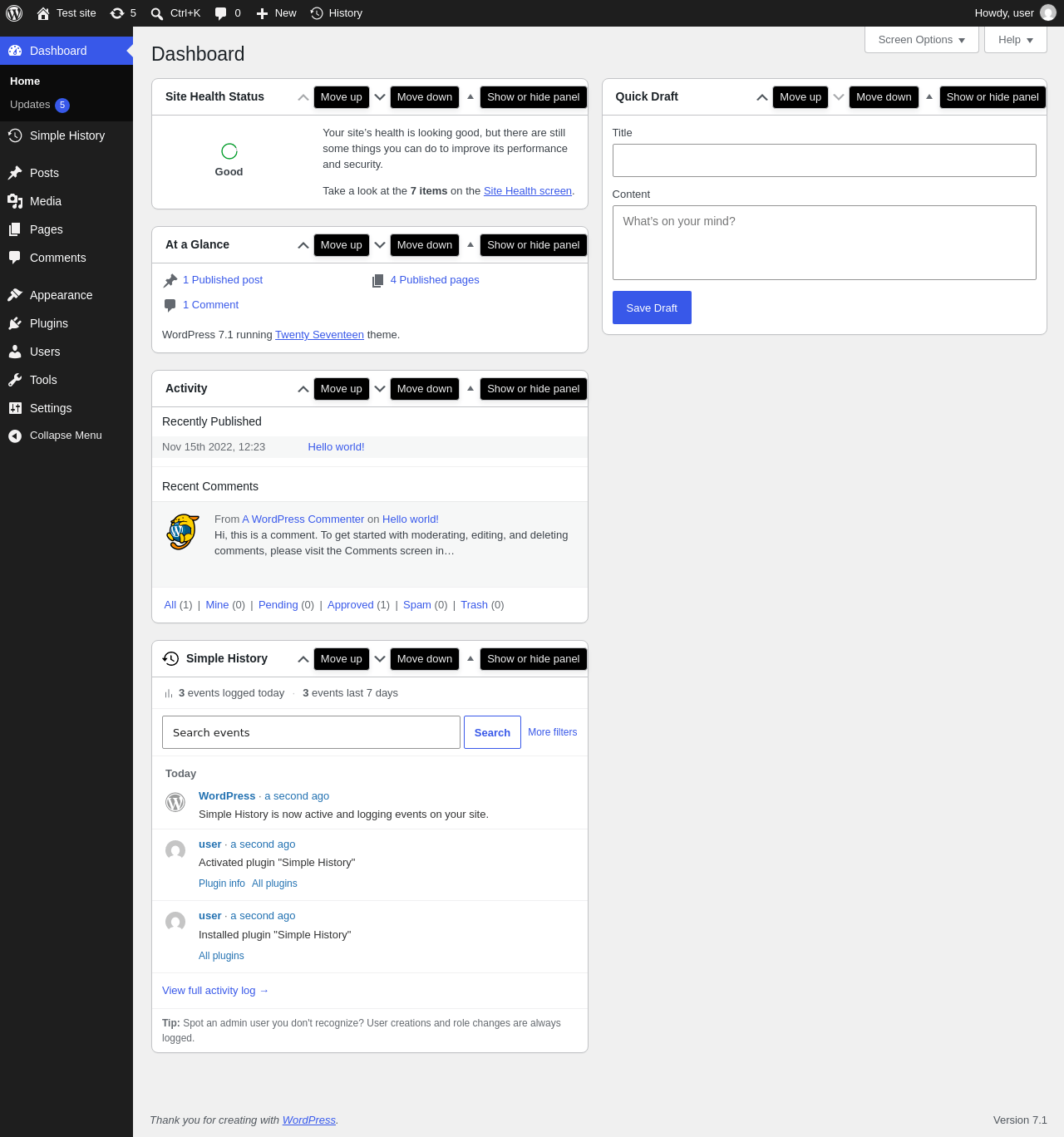Toggle the At a Glance panel triangle
Viewport: 1064px width, 1137px height.
click(x=470, y=244)
